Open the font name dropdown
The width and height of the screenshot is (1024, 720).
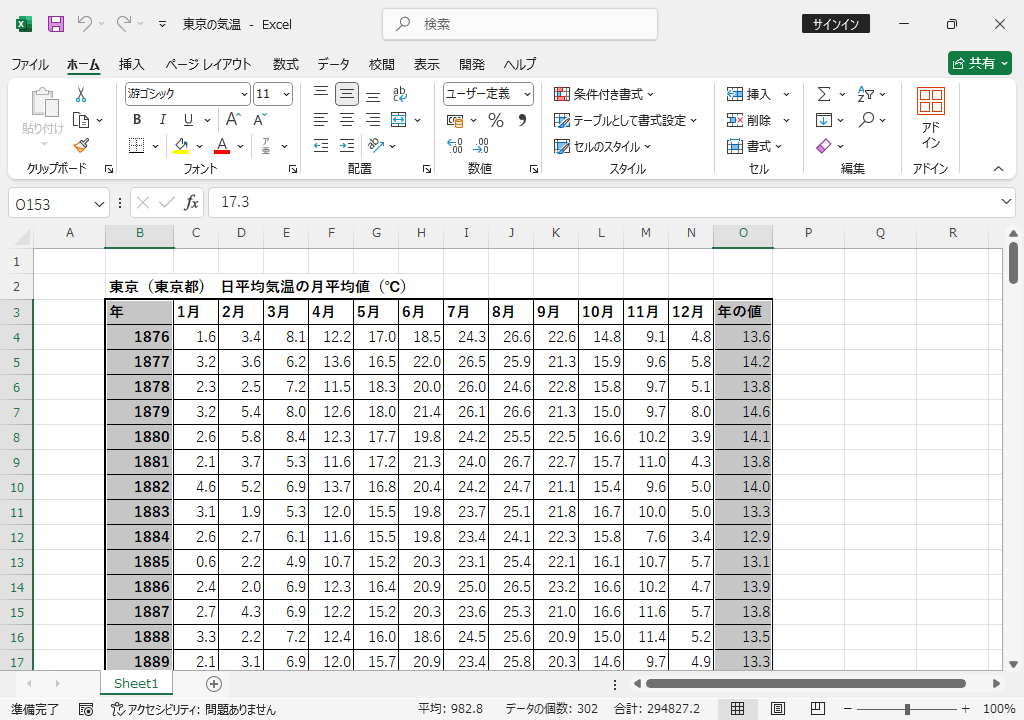[244, 94]
